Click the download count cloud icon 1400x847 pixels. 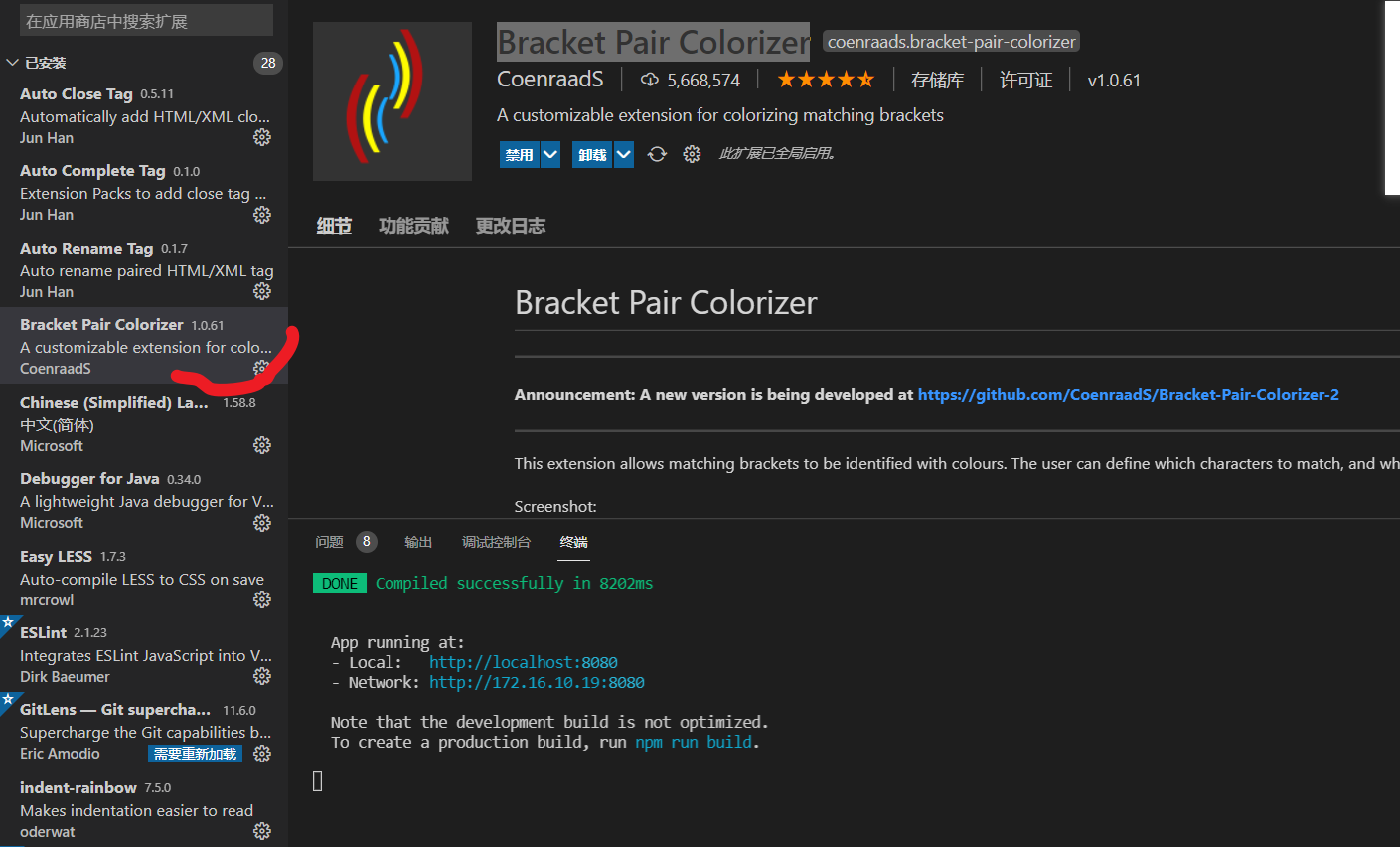pyautogui.click(x=649, y=80)
